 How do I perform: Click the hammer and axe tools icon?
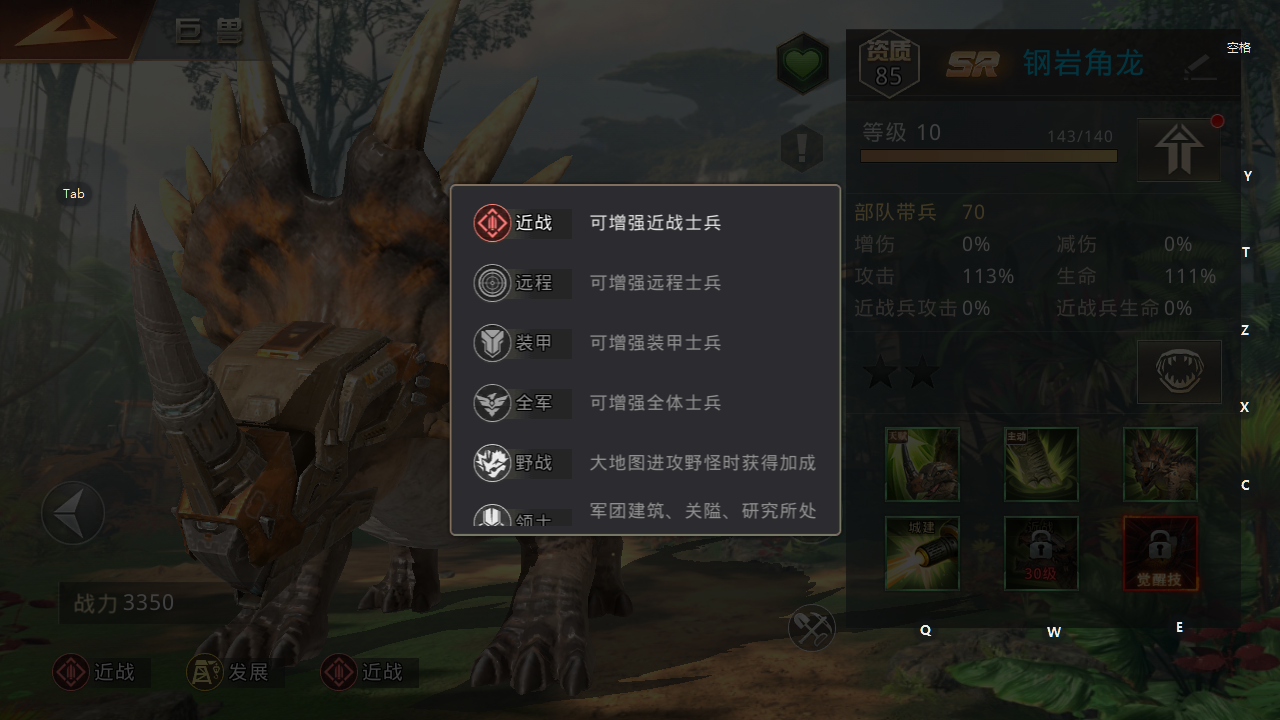pyautogui.click(x=811, y=628)
